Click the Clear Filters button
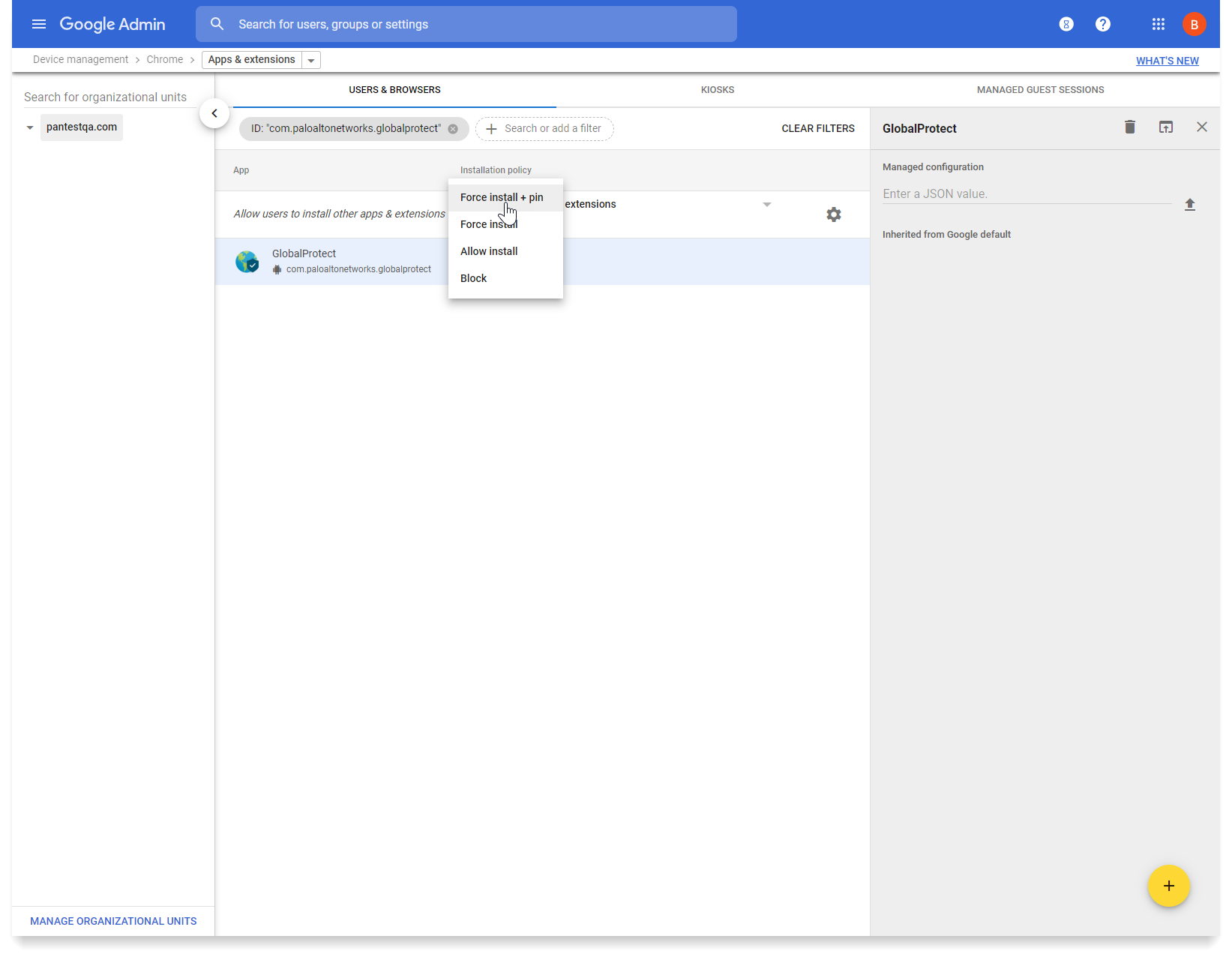 (817, 128)
